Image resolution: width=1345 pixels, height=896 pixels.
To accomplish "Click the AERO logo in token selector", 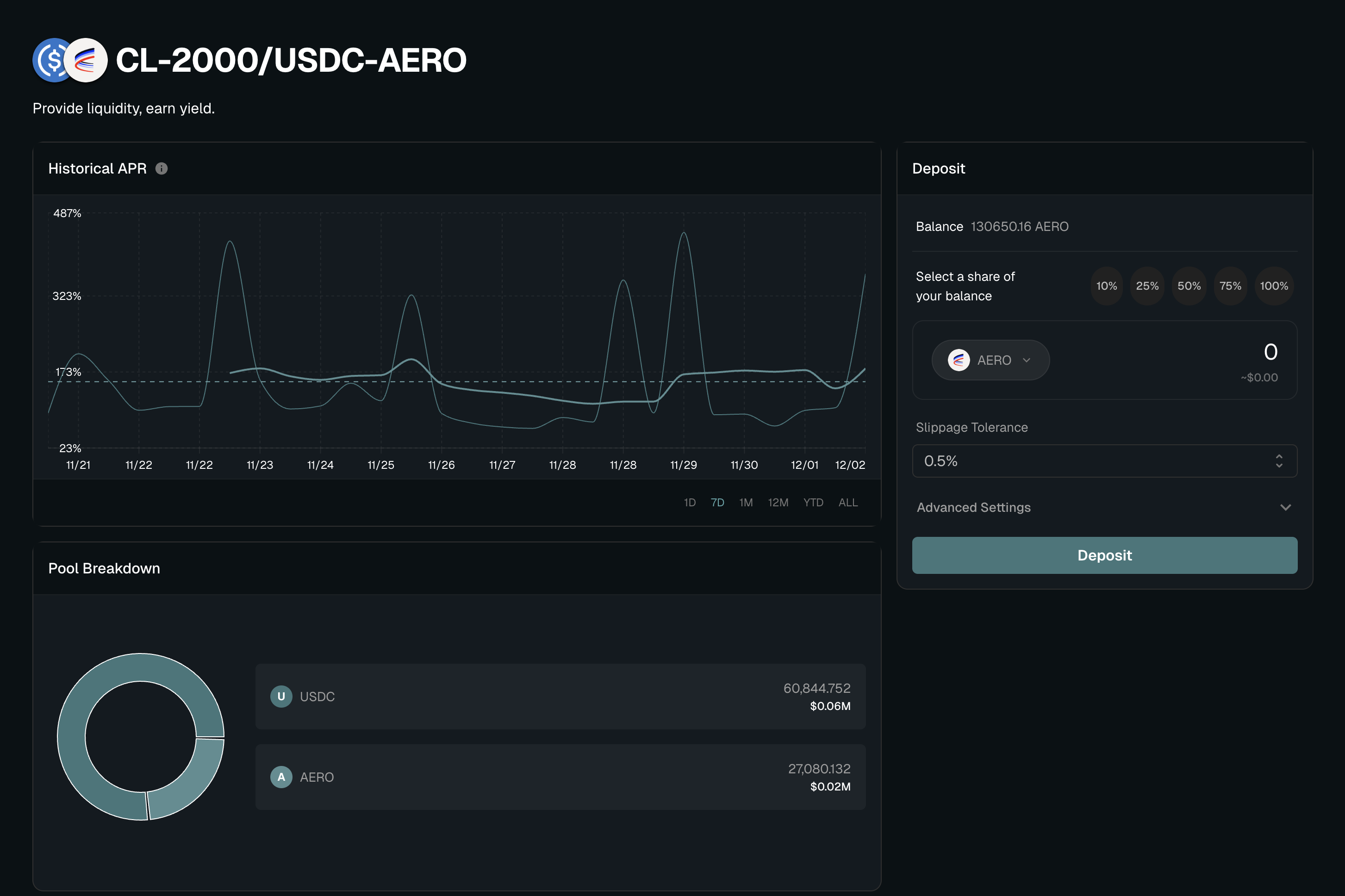I will pyautogui.click(x=959, y=361).
